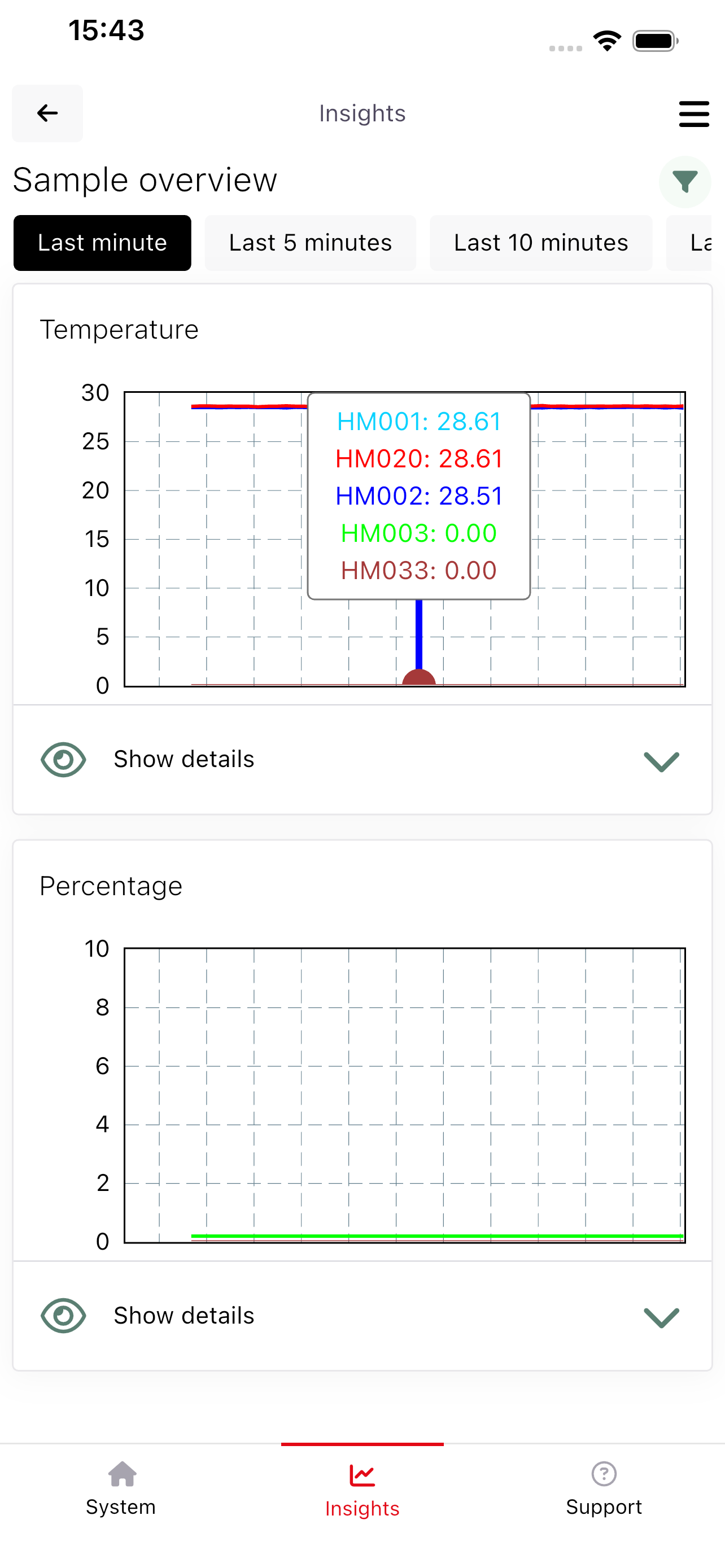Image resolution: width=725 pixels, height=1568 pixels.
Task: Click the 8 label on Percentage axis
Action: coord(102,1008)
